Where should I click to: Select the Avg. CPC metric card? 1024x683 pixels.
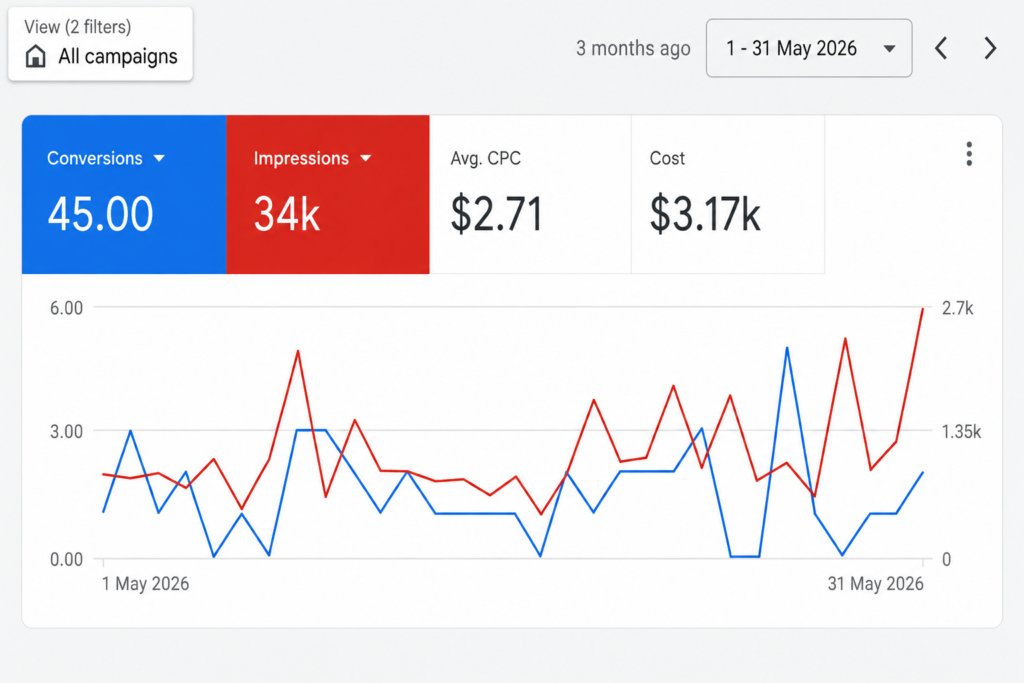pyautogui.click(x=530, y=195)
